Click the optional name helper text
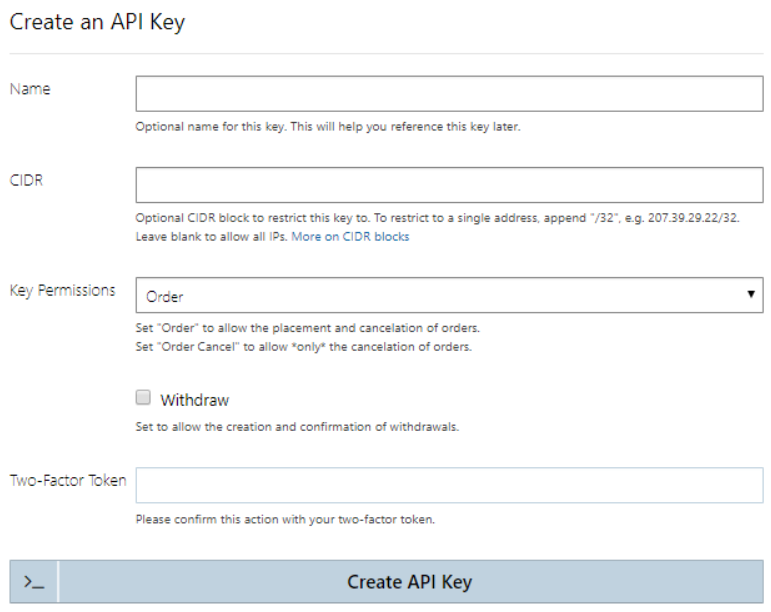The image size is (771, 612). click(x=328, y=127)
